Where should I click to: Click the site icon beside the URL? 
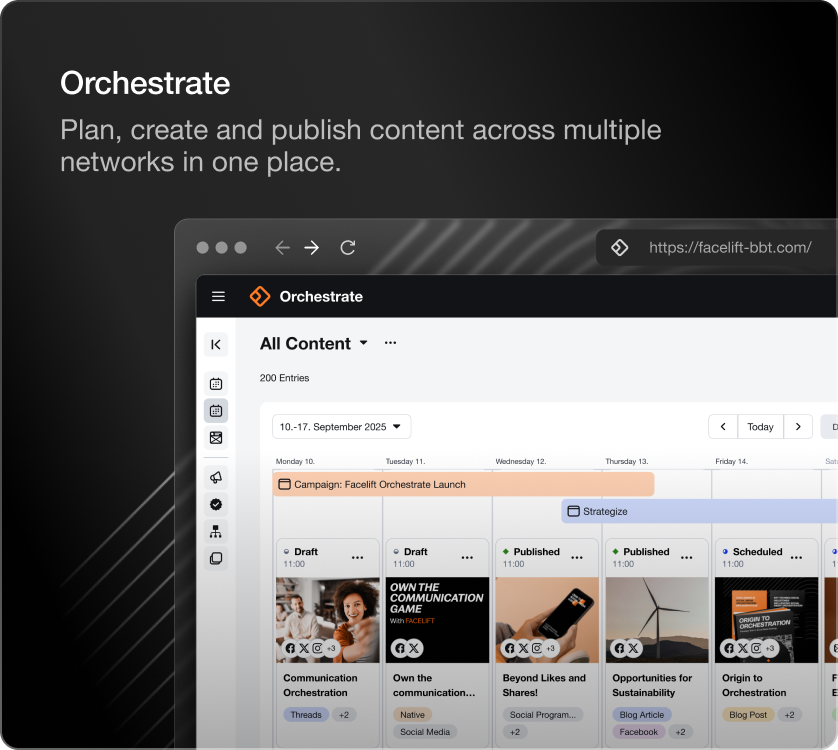point(620,248)
